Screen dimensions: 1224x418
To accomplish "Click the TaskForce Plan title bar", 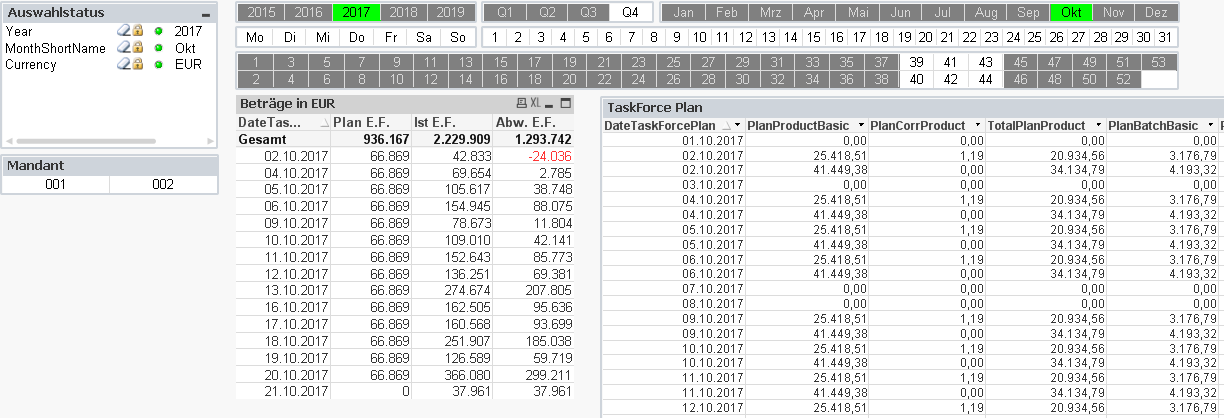I will [x=912, y=106].
